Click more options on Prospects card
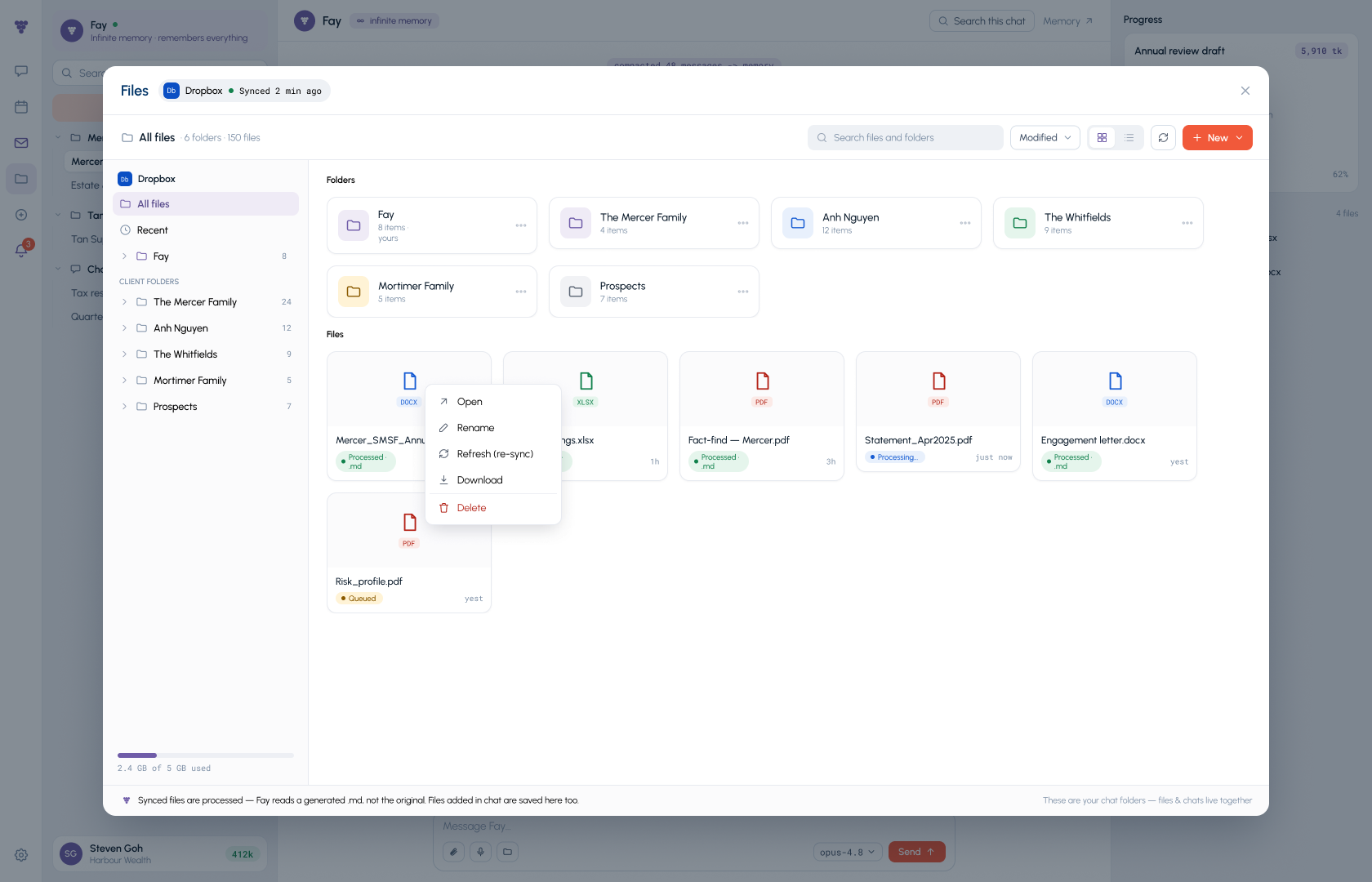 coord(743,292)
